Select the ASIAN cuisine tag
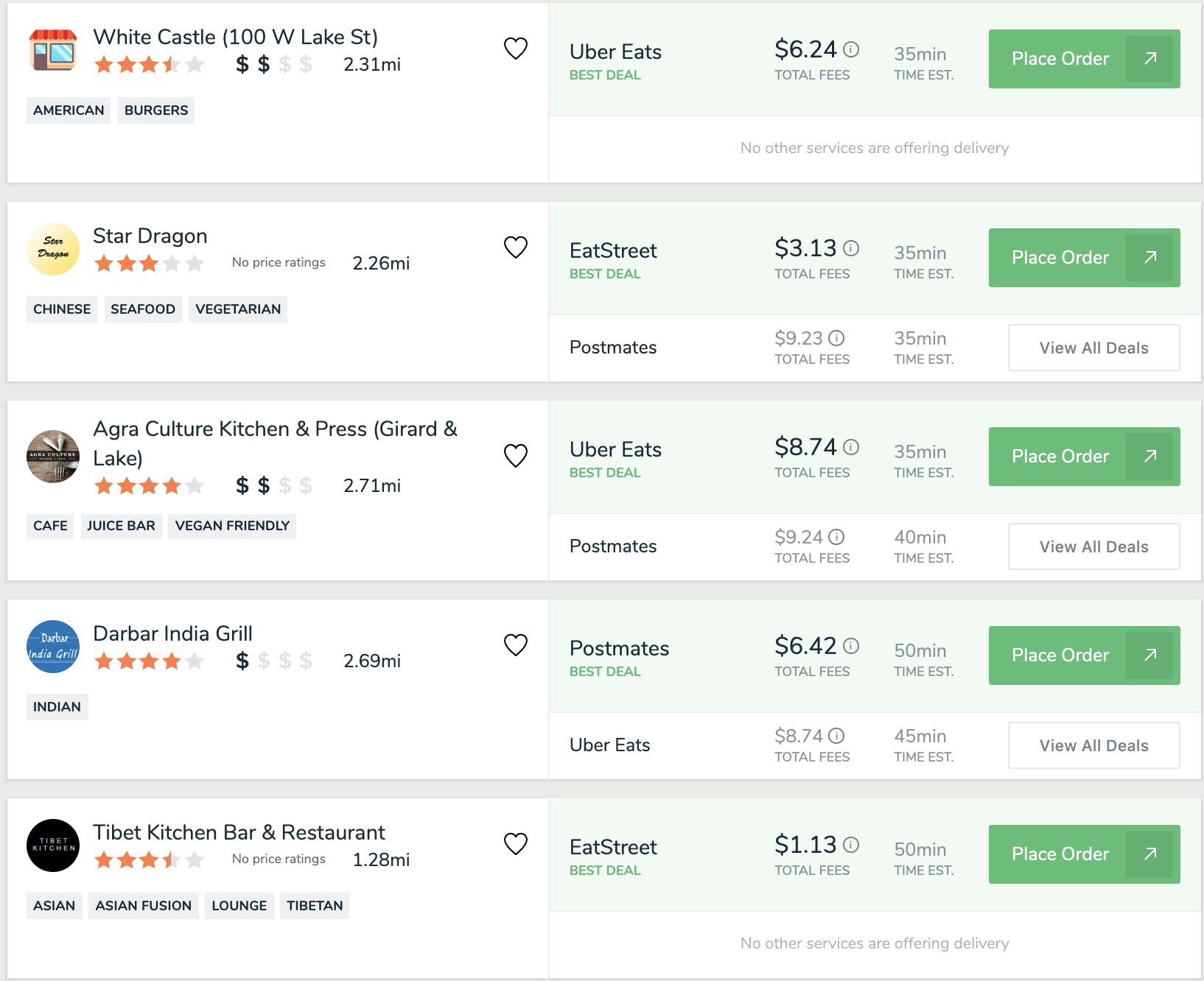The image size is (1204, 981). click(54, 906)
